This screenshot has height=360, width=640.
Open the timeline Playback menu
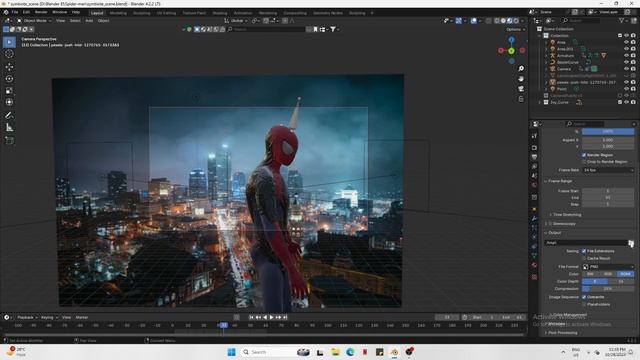(x=27, y=317)
